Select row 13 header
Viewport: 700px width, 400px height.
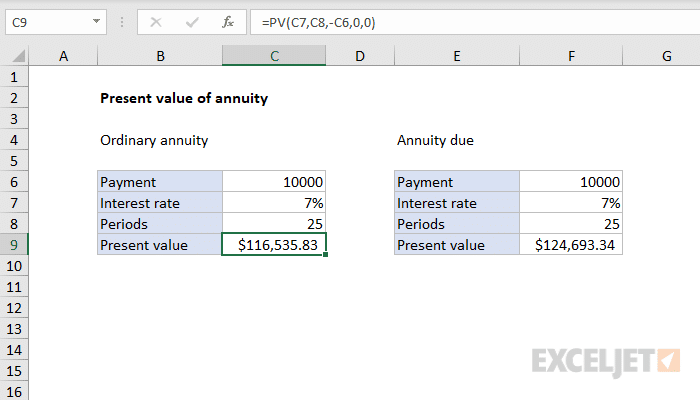coord(14,329)
